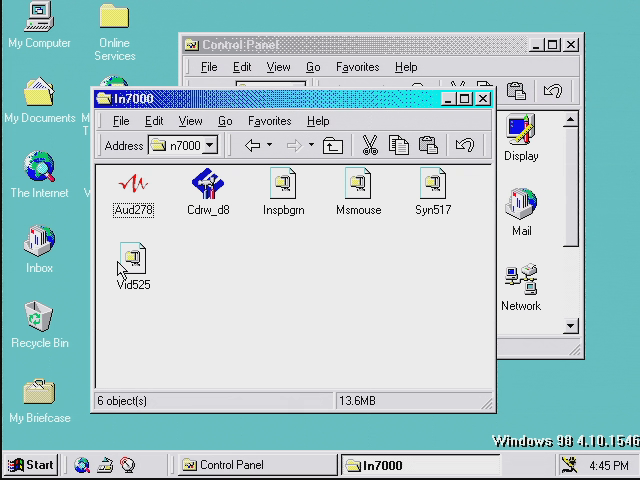Open Go menu in In7000 window
640x480 pixels.
(x=225, y=121)
